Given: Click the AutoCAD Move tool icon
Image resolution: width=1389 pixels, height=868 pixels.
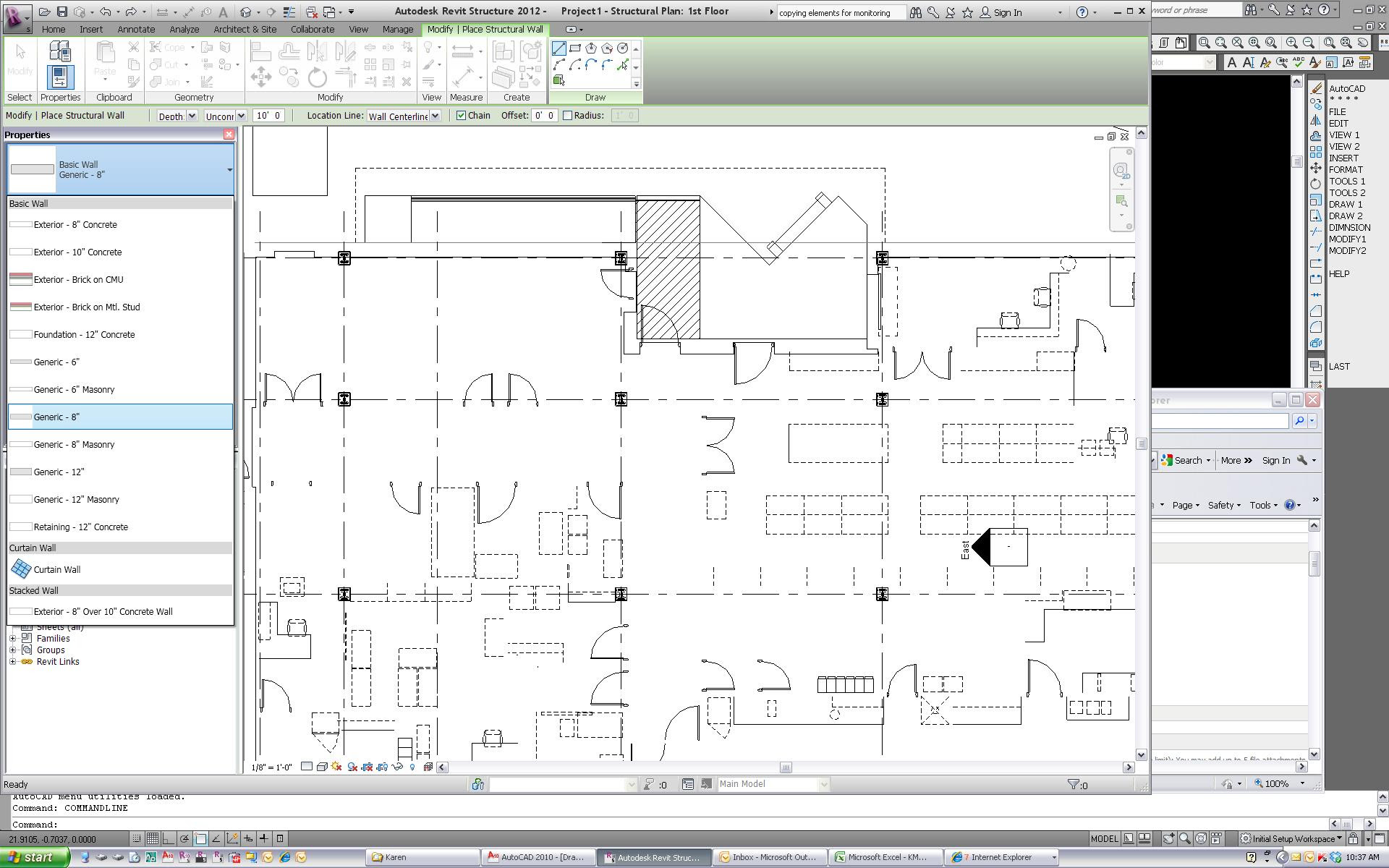Looking at the screenshot, I should [x=1316, y=168].
